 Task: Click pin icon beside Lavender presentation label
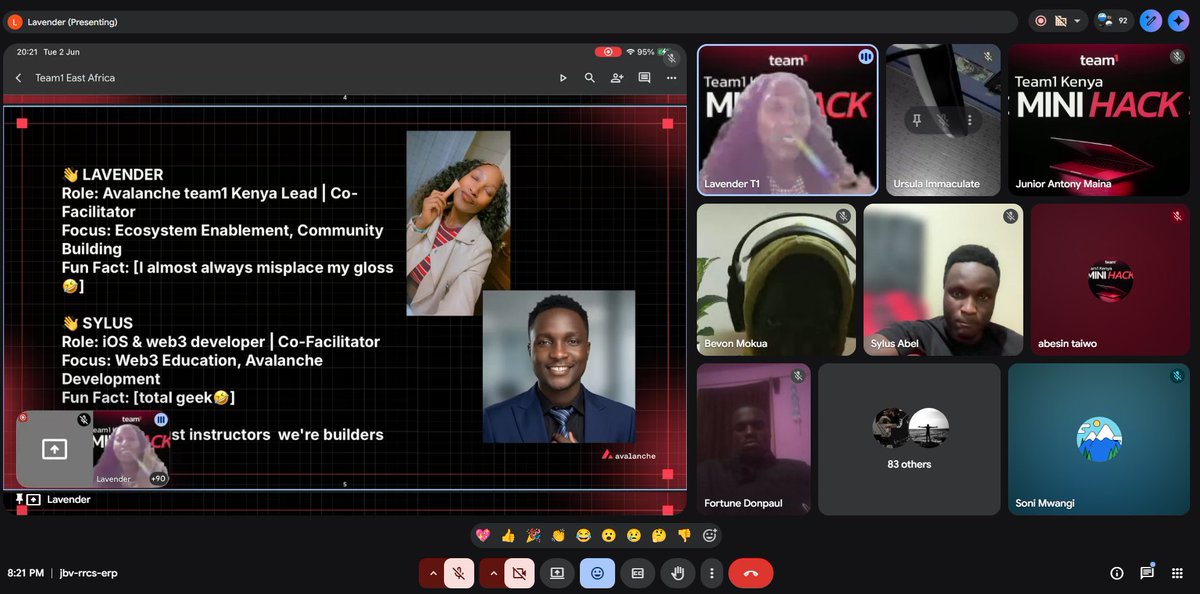19,499
